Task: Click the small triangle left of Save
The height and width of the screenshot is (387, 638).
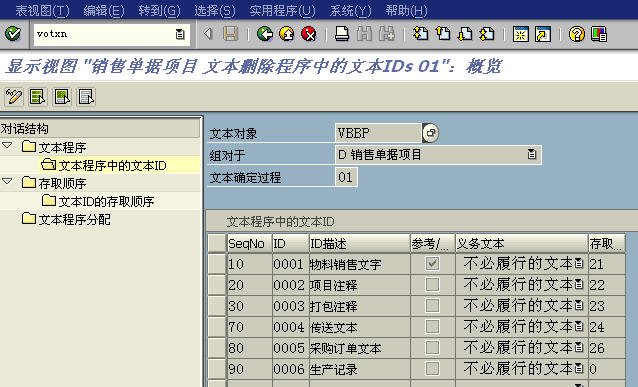Action: (208, 33)
